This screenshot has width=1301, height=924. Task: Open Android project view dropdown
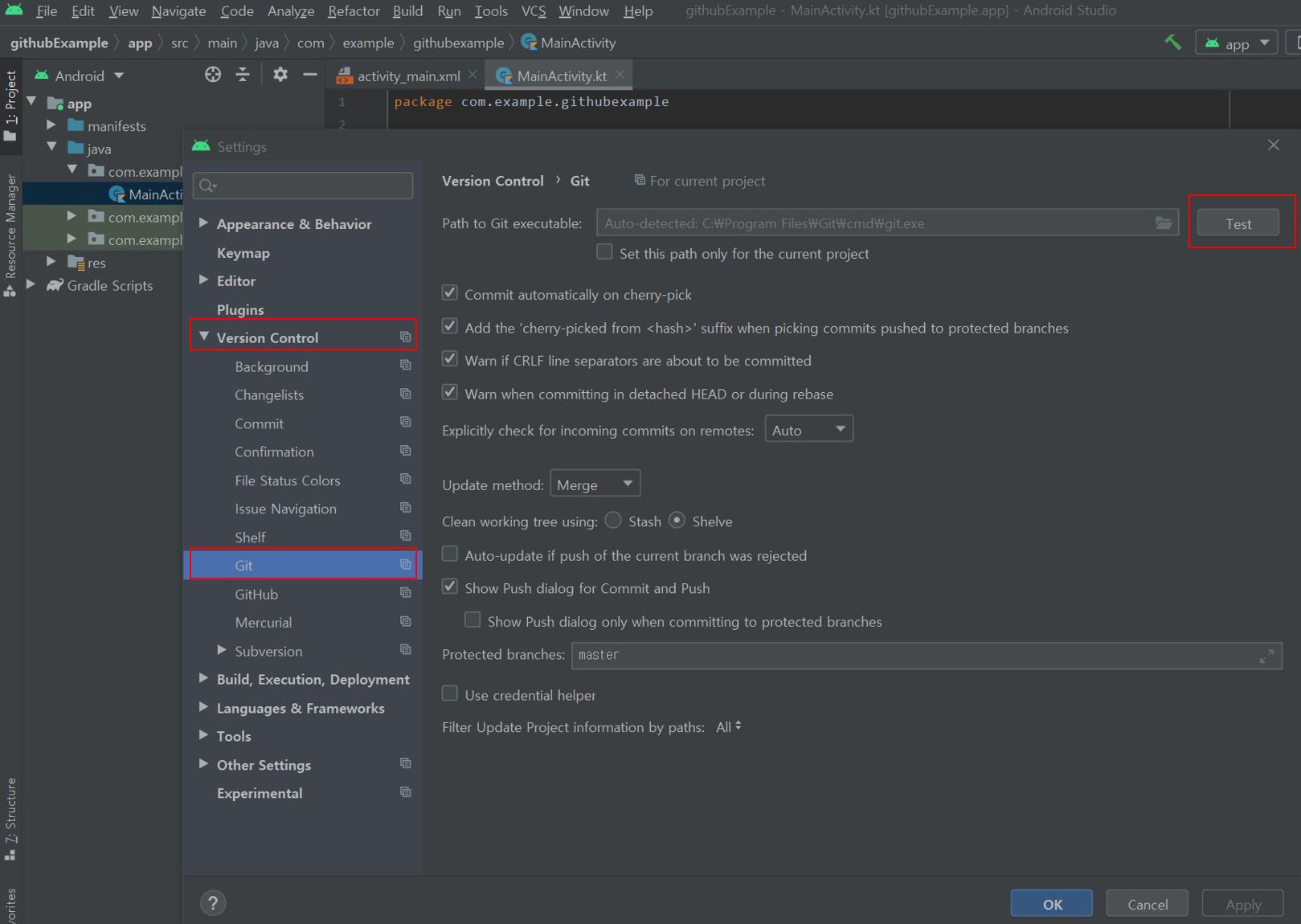[79, 76]
